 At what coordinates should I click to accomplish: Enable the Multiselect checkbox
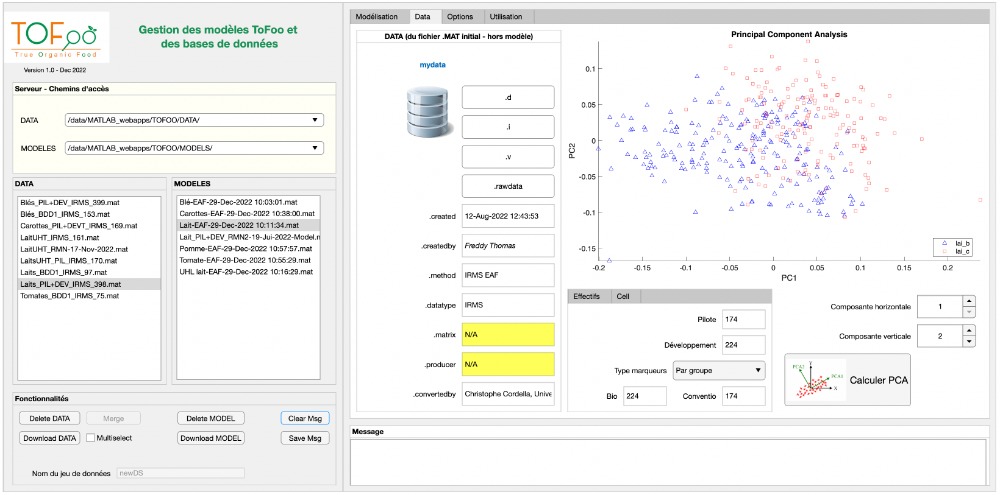91,438
